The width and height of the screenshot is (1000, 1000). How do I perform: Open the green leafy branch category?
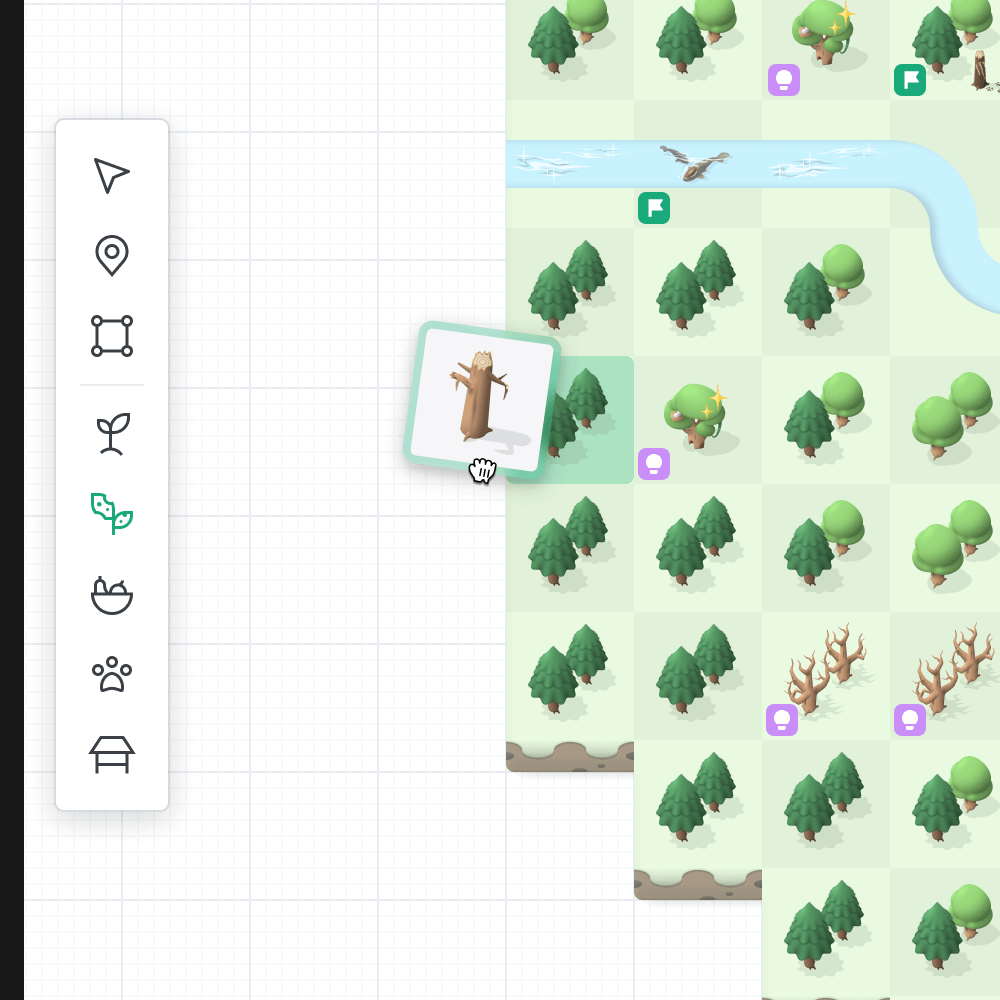click(x=112, y=513)
